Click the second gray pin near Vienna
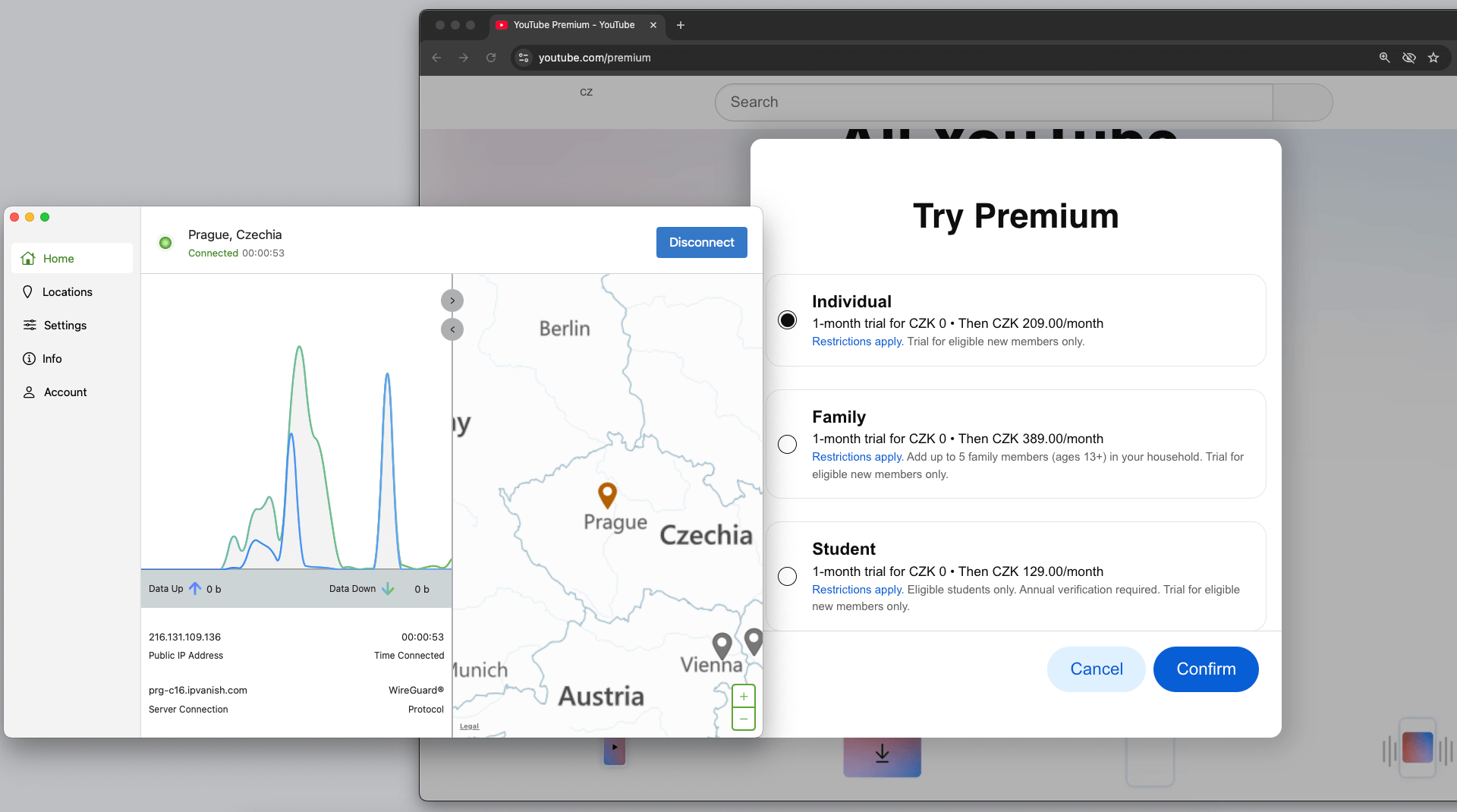Screen dimensions: 1457x812 point(754,641)
